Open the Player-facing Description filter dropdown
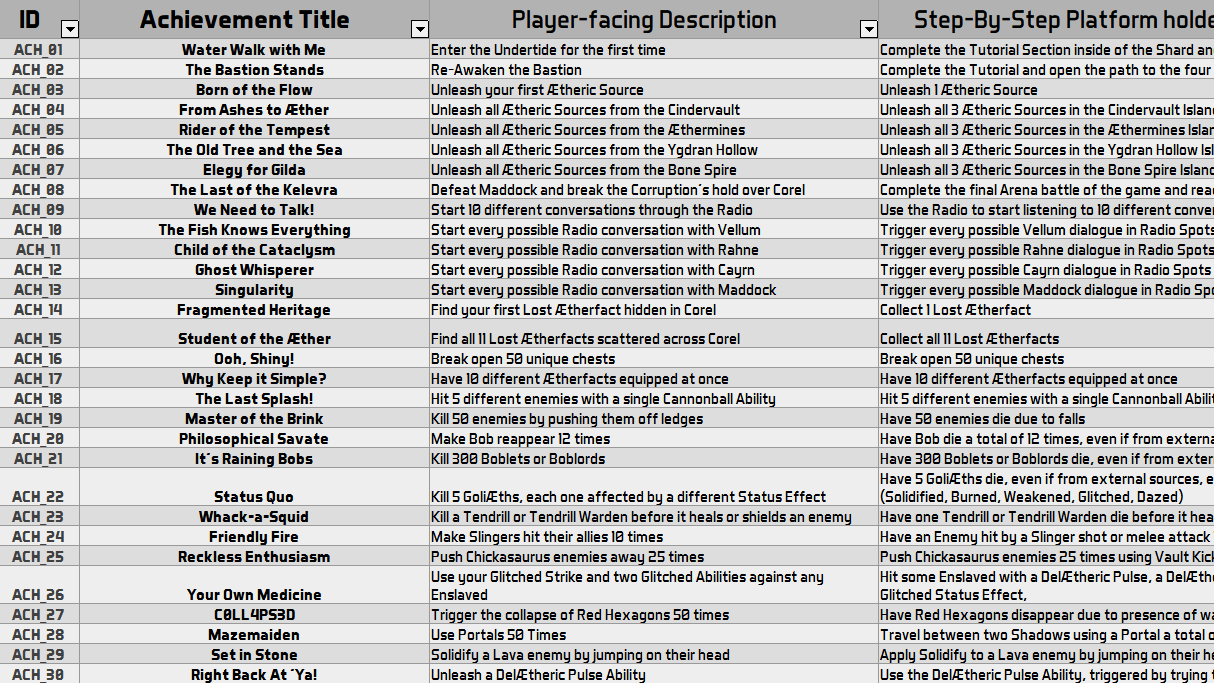Screen dimensions: 1214x683 point(869,29)
